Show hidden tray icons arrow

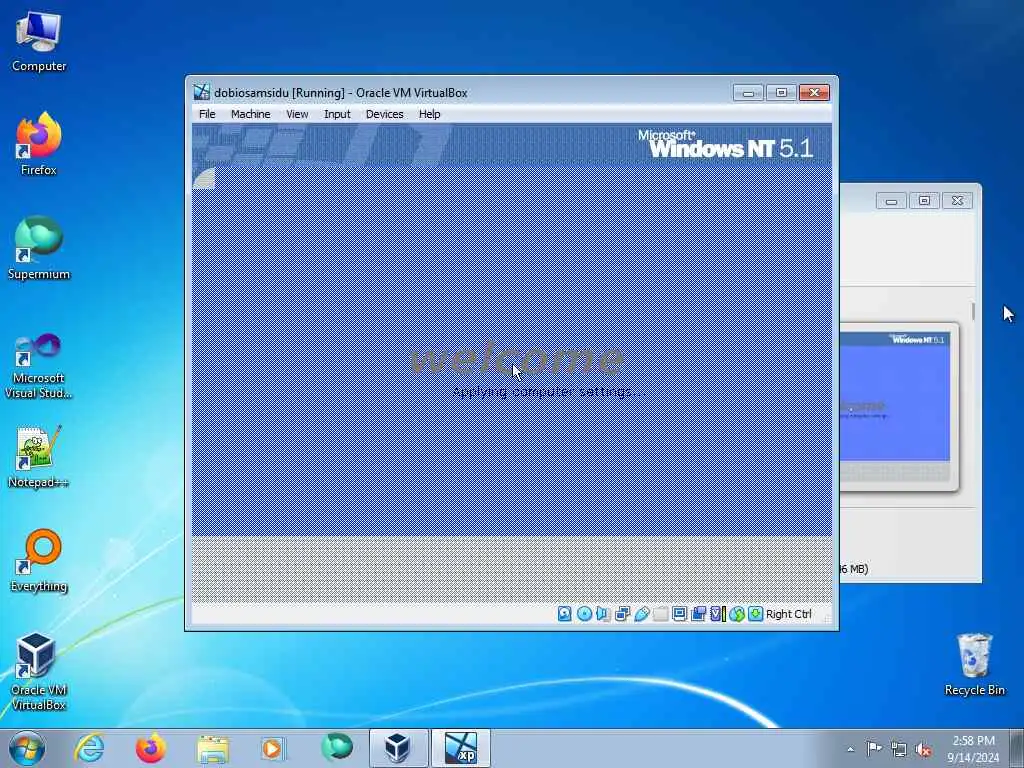(x=850, y=749)
